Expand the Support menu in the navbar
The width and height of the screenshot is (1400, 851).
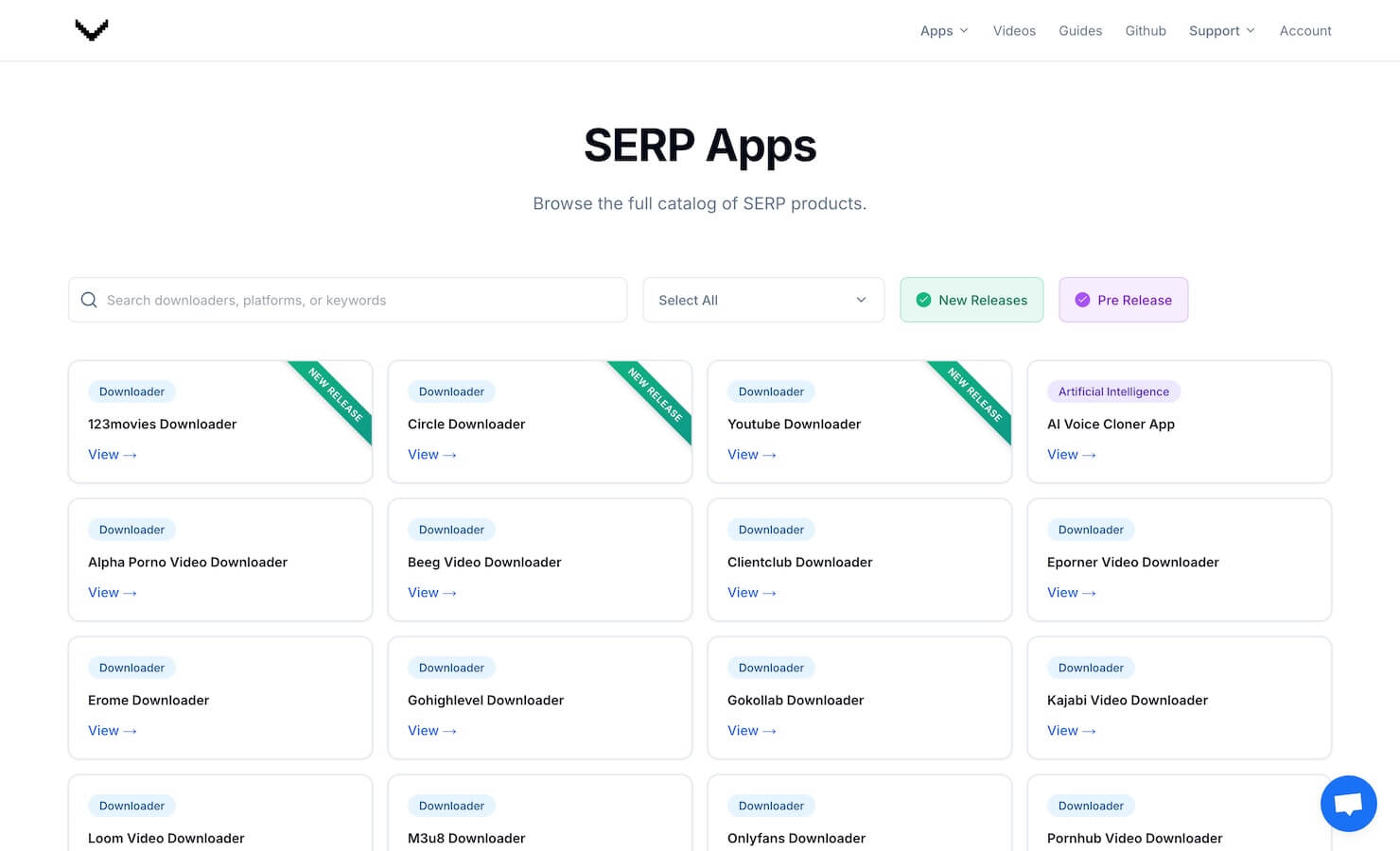coord(1221,30)
